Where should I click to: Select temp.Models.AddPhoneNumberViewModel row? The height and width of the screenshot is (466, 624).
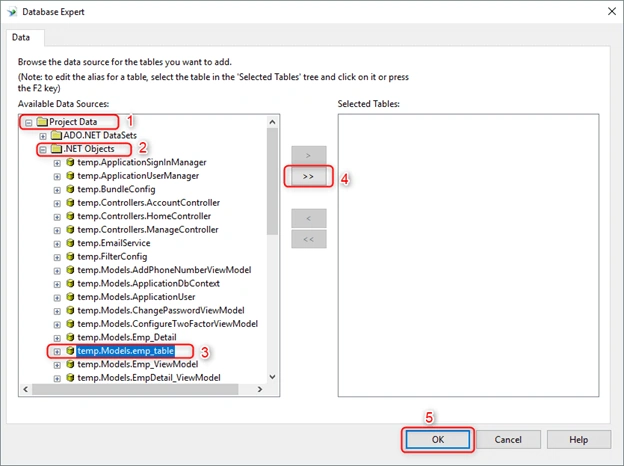(x=164, y=270)
